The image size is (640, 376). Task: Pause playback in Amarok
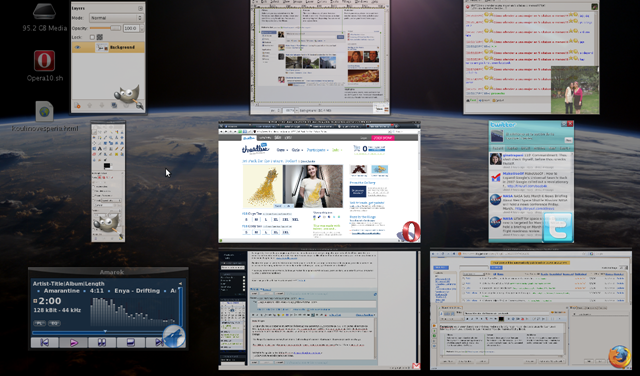coord(102,343)
